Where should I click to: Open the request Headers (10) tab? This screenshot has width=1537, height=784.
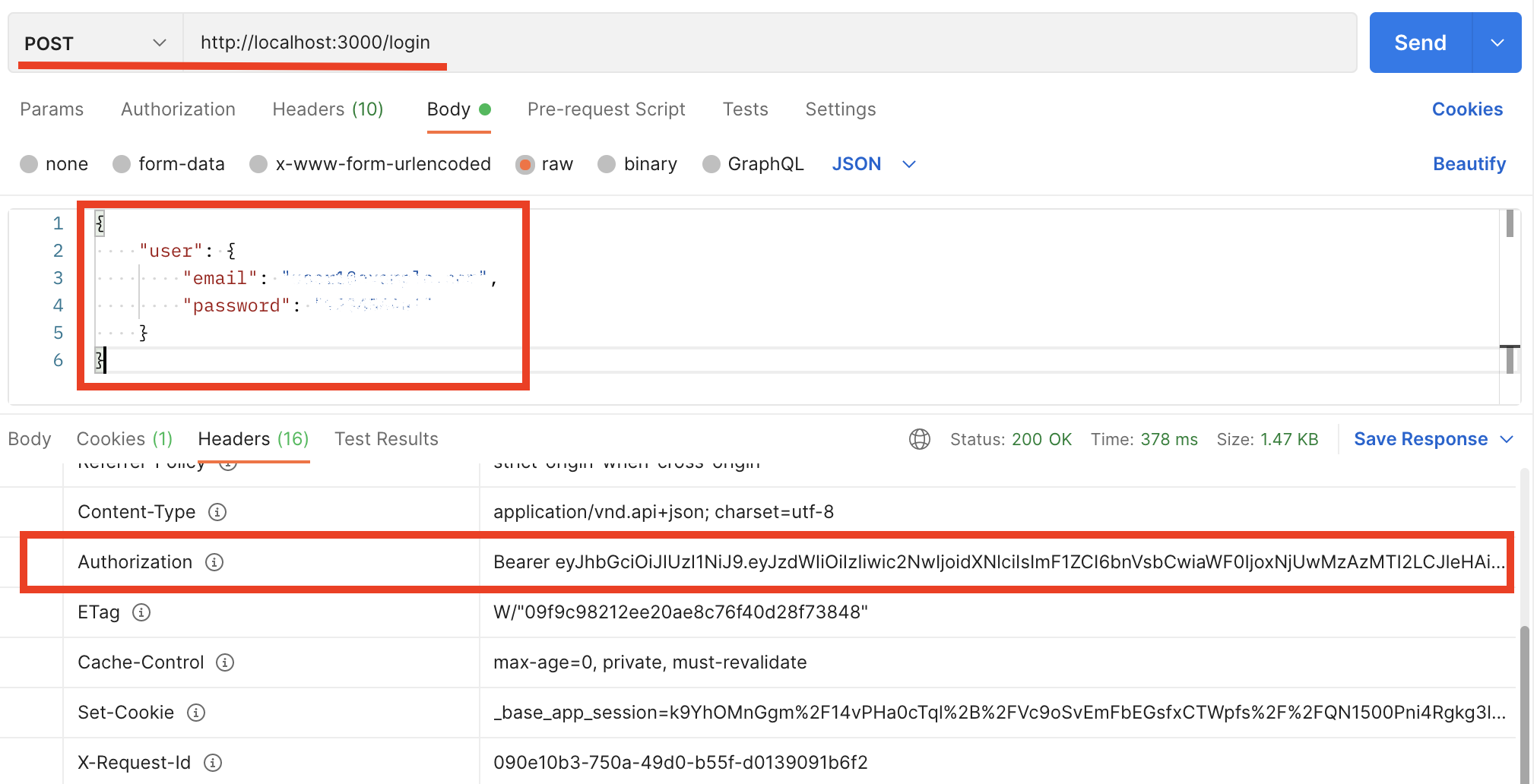coord(328,109)
